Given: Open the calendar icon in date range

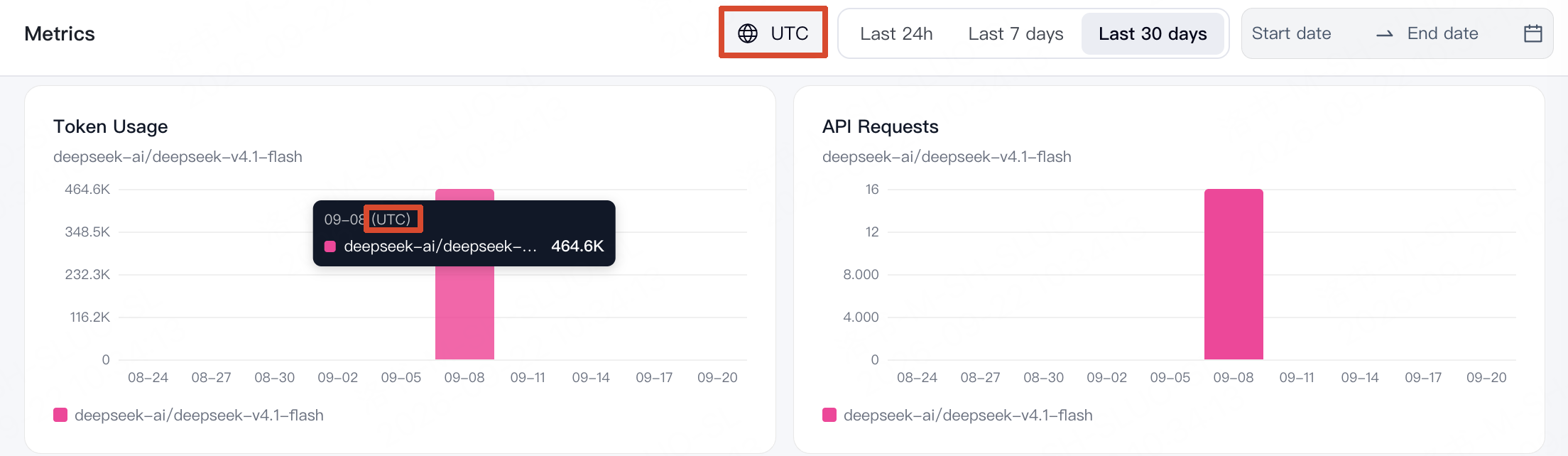Looking at the screenshot, I should 1533,33.
